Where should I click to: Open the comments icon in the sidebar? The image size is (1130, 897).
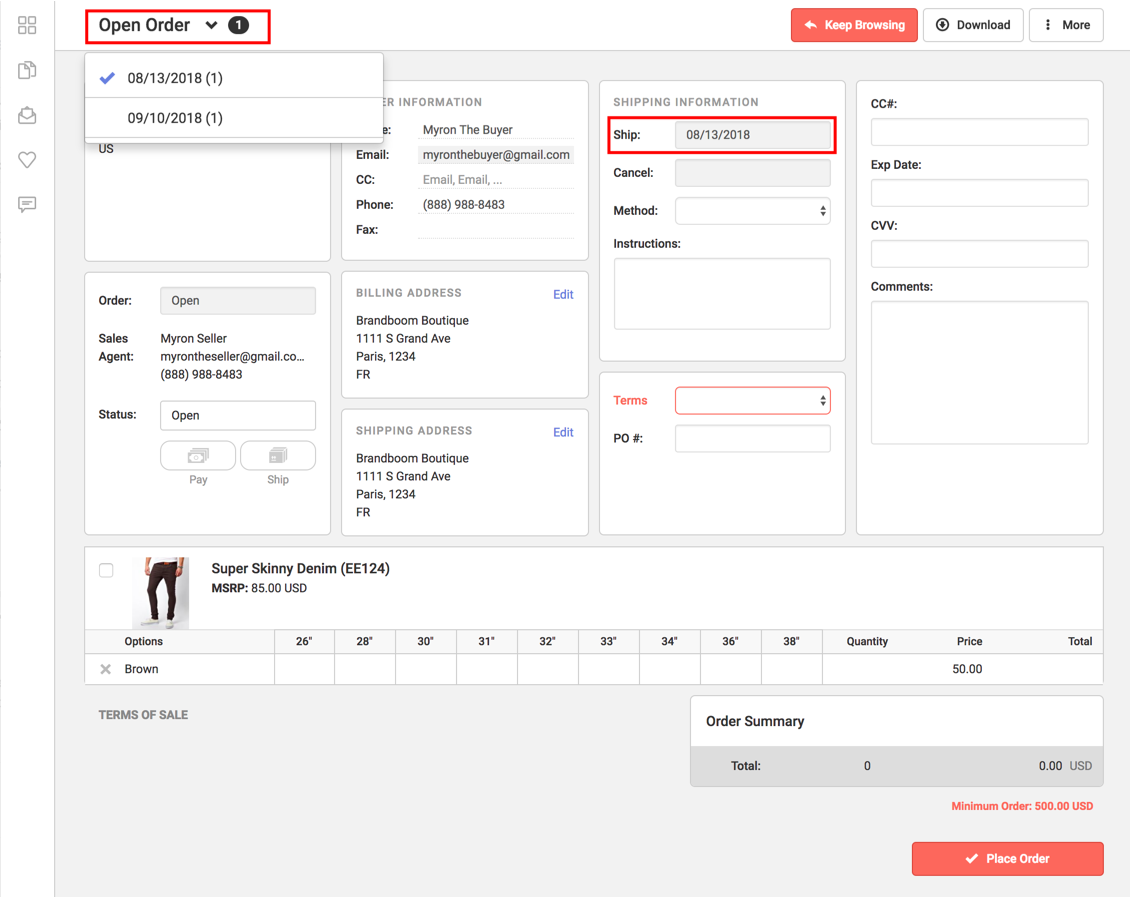click(x=27, y=205)
